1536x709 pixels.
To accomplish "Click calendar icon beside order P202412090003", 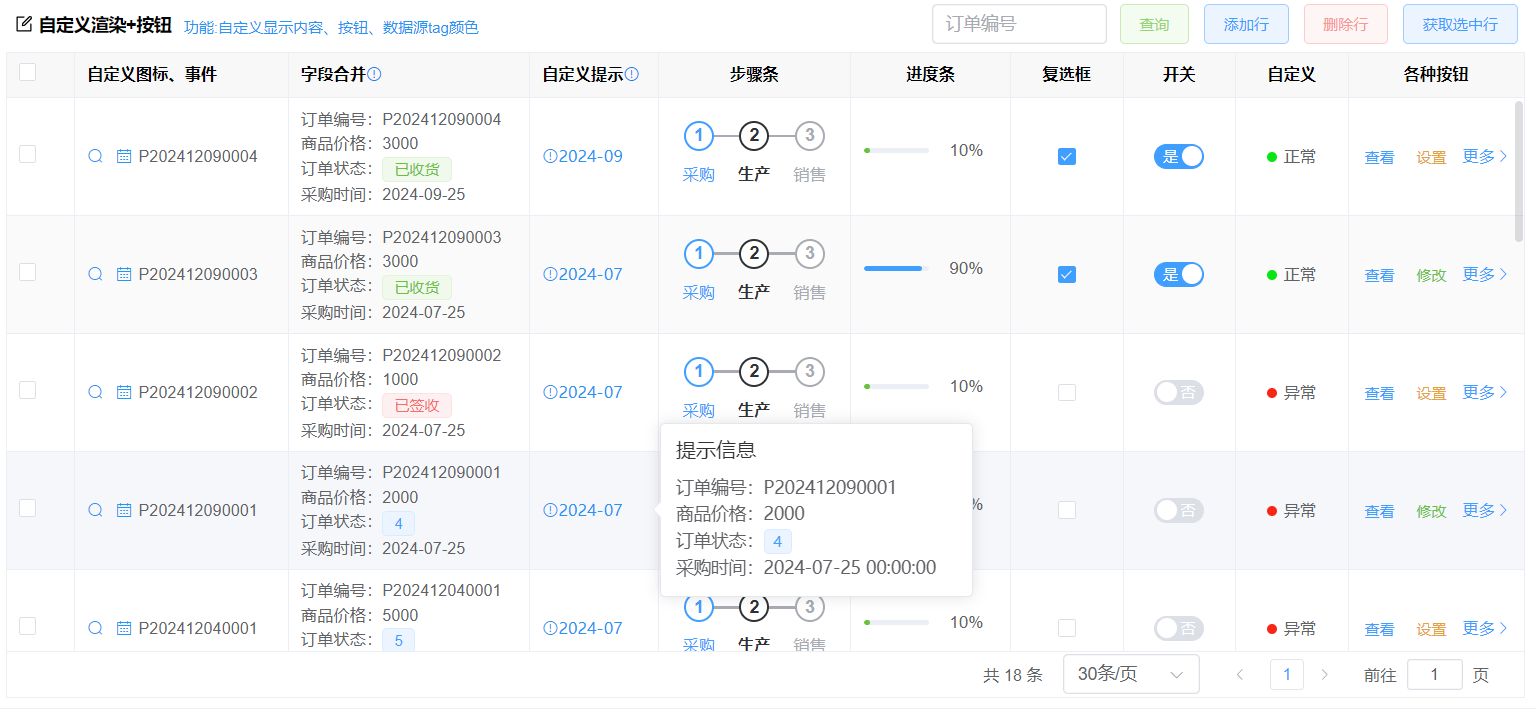I will click(x=124, y=274).
